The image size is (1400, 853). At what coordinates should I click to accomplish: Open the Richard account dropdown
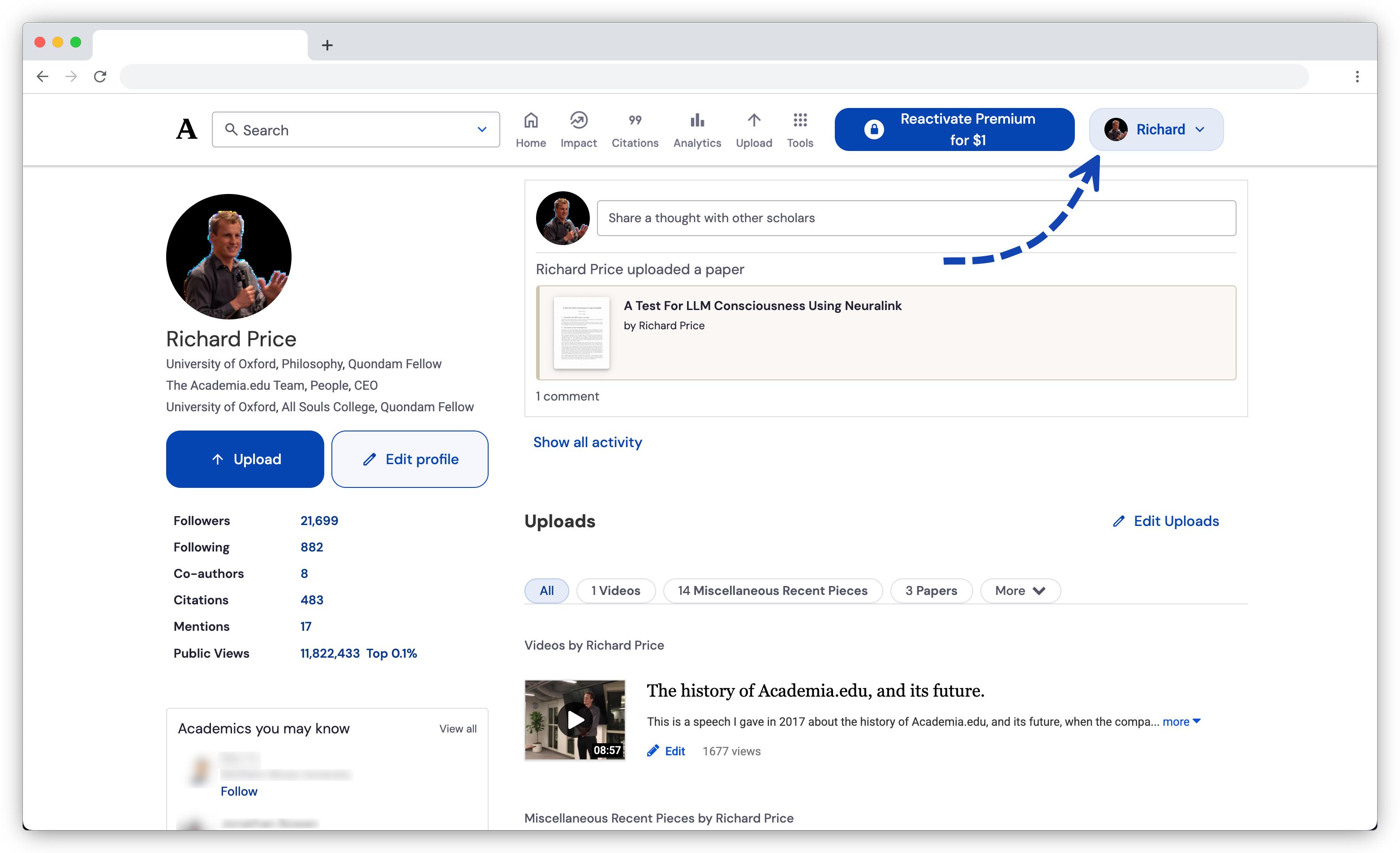(1155, 129)
